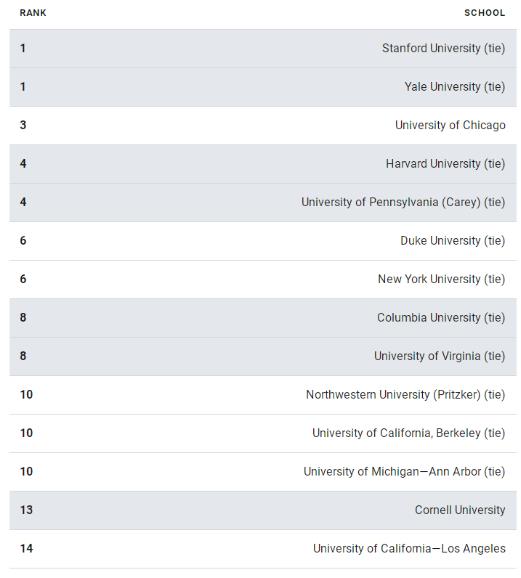Open Stanford University (tie) entry
Image resolution: width=521 pixels, height=578 pixels.
pos(443,48)
